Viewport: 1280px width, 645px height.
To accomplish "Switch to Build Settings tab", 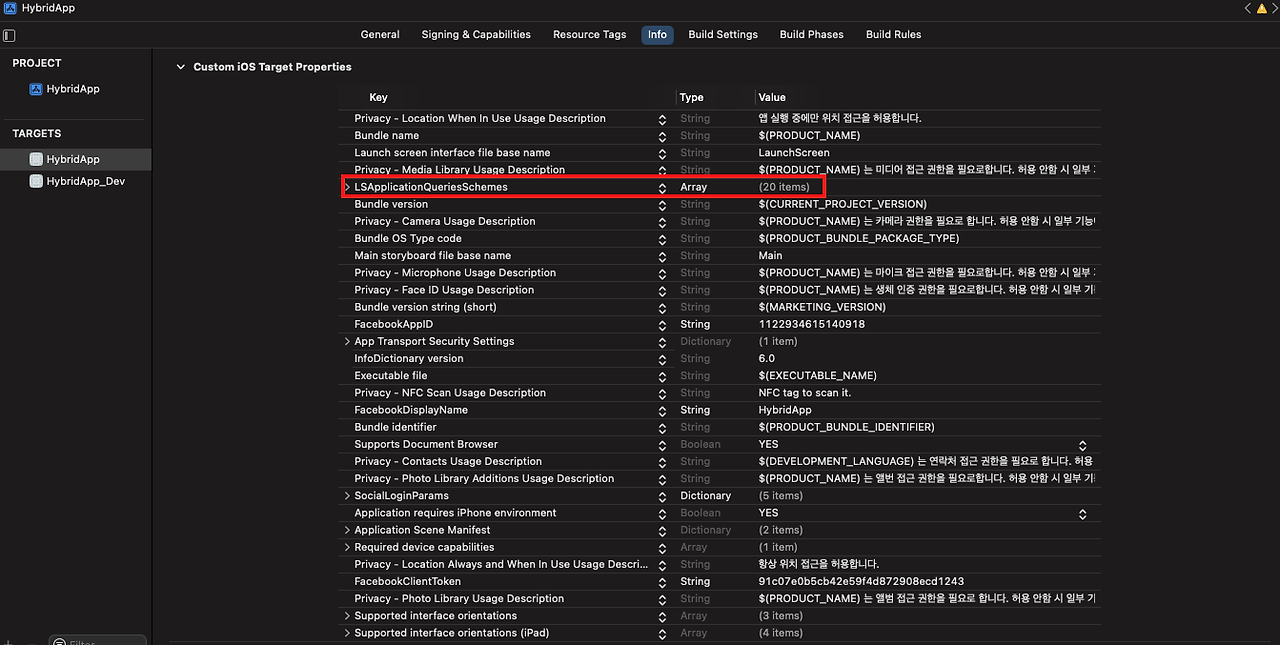I will point(722,35).
